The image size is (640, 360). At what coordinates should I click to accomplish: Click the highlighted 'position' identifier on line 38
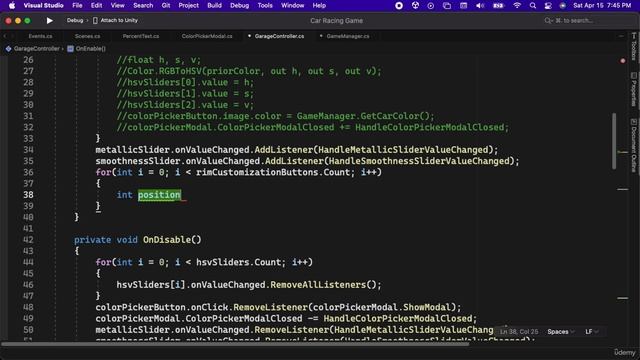point(159,195)
